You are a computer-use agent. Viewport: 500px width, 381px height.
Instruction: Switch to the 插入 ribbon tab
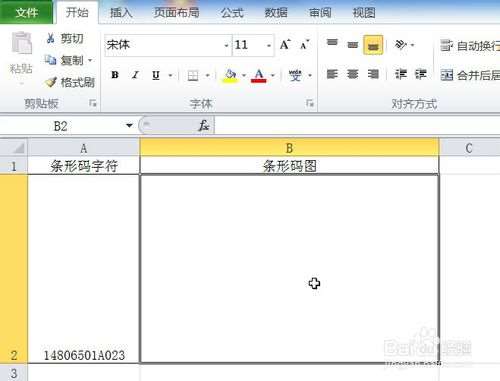(x=121, y=13)
